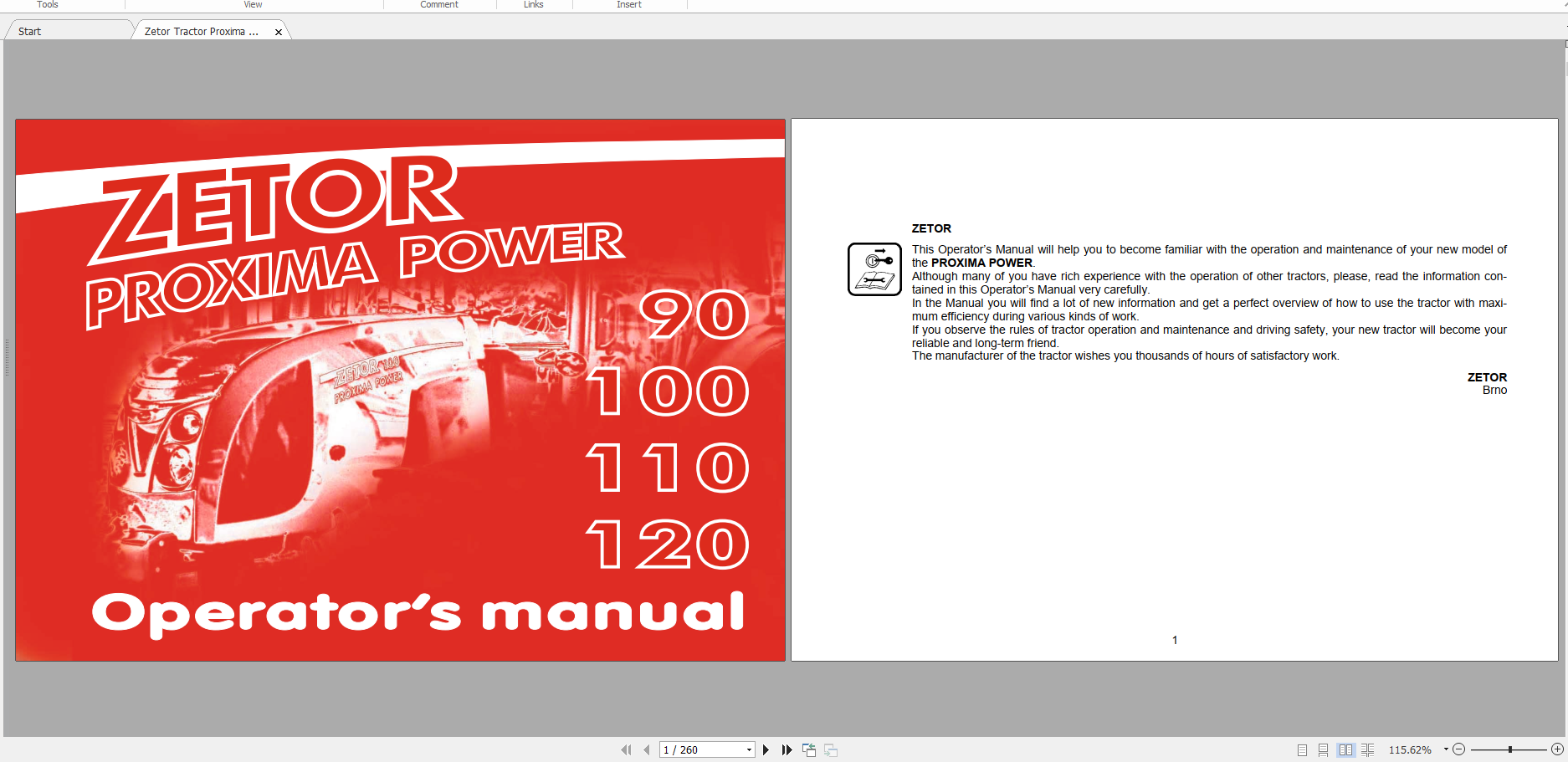The height and width of the screenshot is (762, 1568).
Task: Click the bold 'PROXIMA POWER' text
Action: pyautogui.click(x=981, y=263)
